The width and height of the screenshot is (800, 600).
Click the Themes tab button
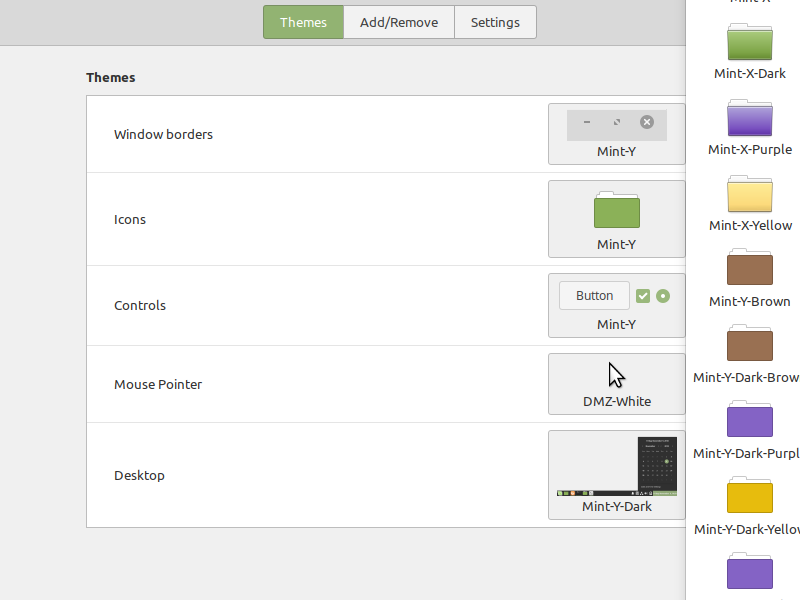(x=303, y=21)
